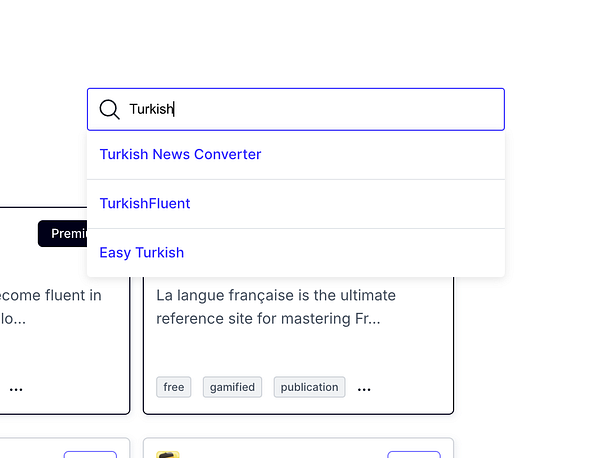Click into the Turkish search field
Screen dimensions: 600x458
[x=296, y=109]
